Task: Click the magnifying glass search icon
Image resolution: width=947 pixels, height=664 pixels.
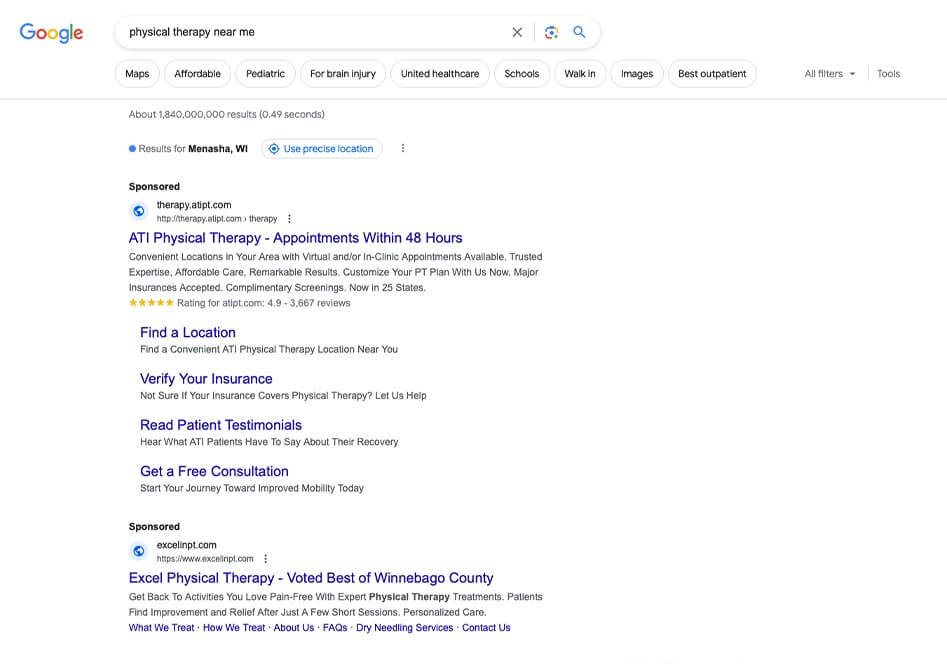Action: coord(579,32)
